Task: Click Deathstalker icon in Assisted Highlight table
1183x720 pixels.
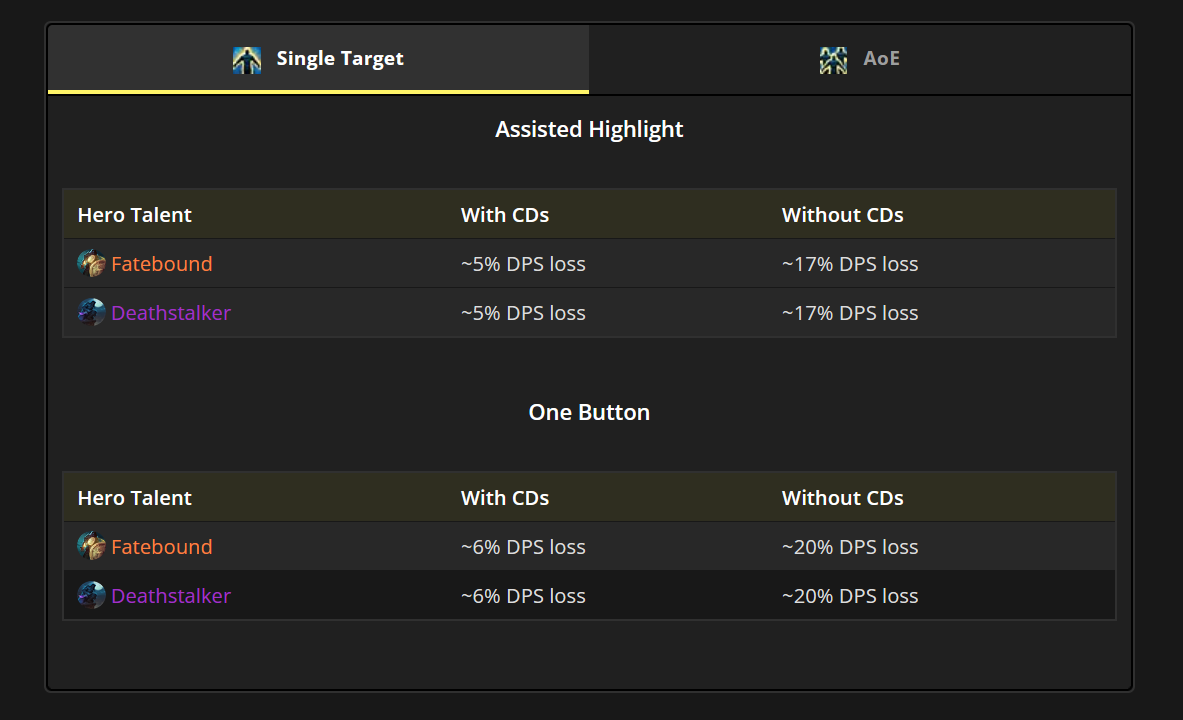Action: 92,313
